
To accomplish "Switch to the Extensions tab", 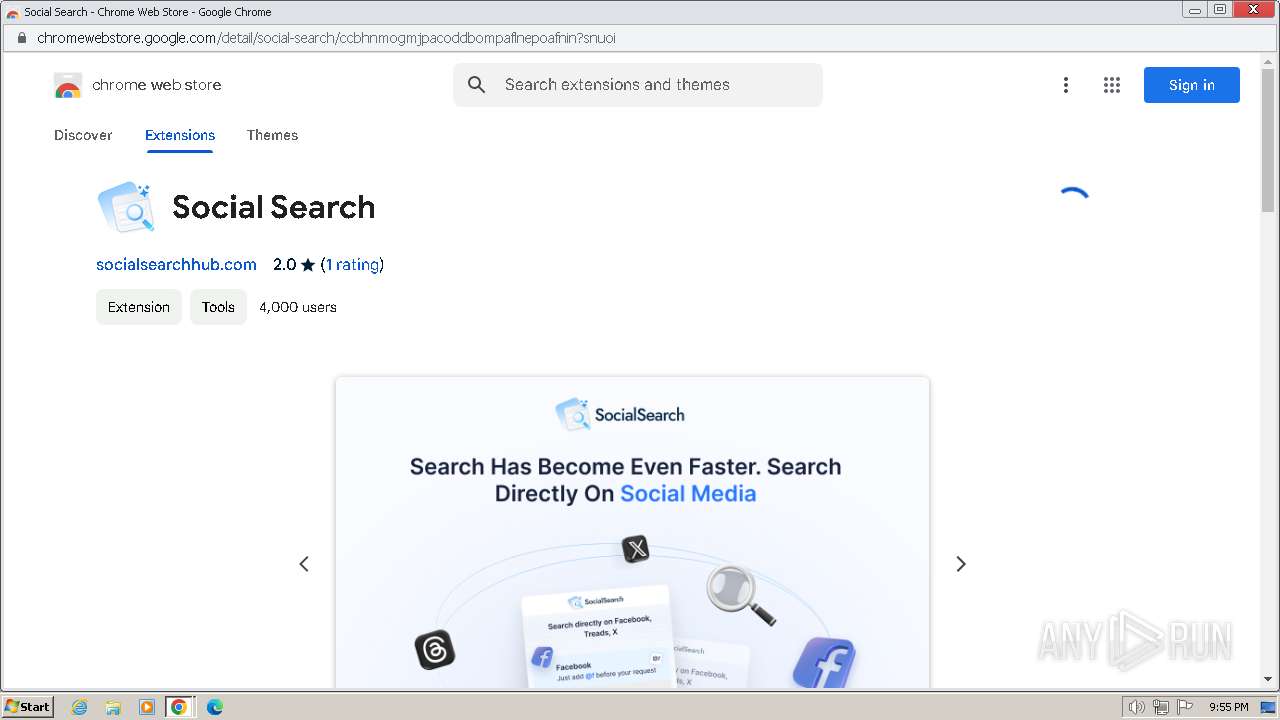I will (180, 135).
